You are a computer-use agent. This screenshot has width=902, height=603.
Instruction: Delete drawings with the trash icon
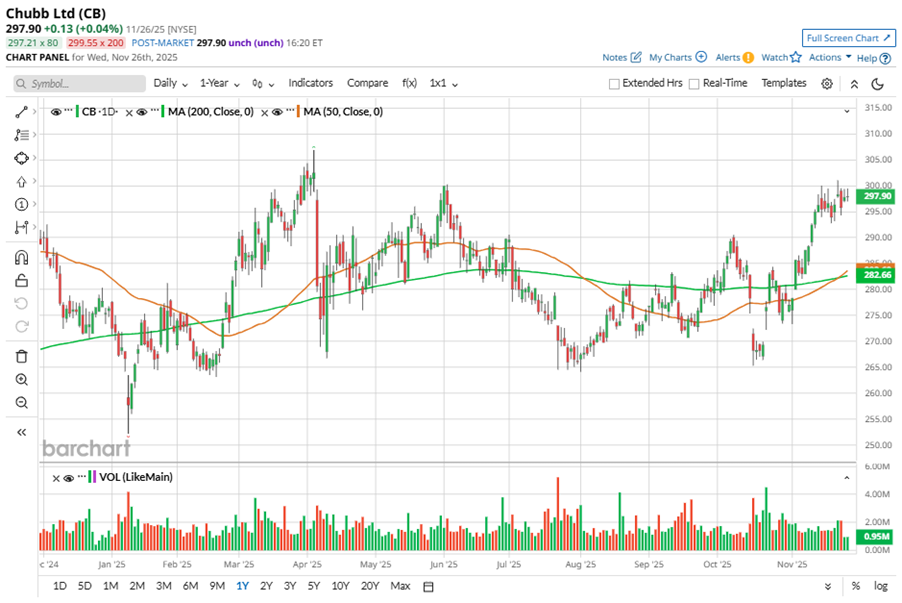(21, 356)
